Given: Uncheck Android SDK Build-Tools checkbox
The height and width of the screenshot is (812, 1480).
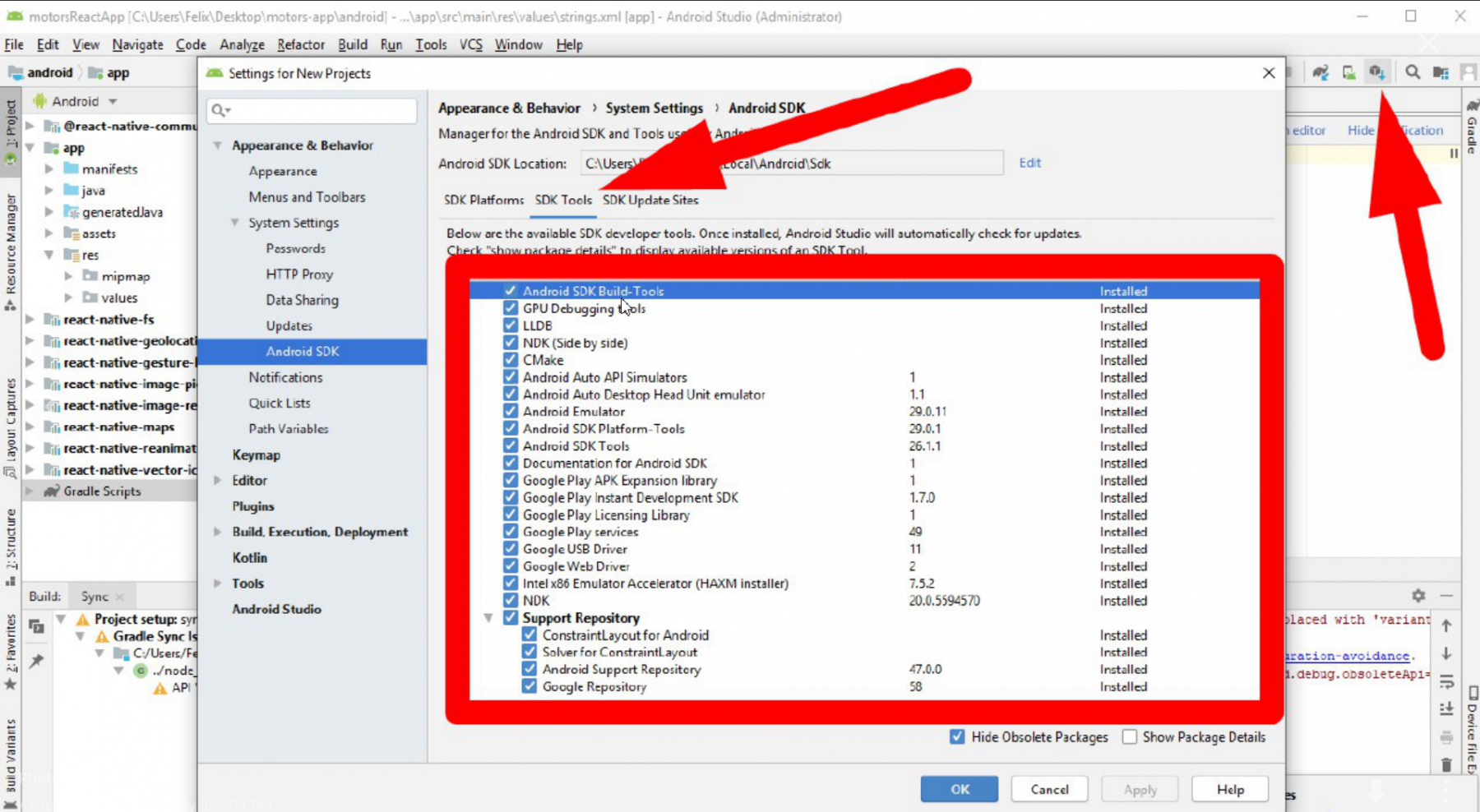Looking at the screenshot, I should tap(511, 291).
